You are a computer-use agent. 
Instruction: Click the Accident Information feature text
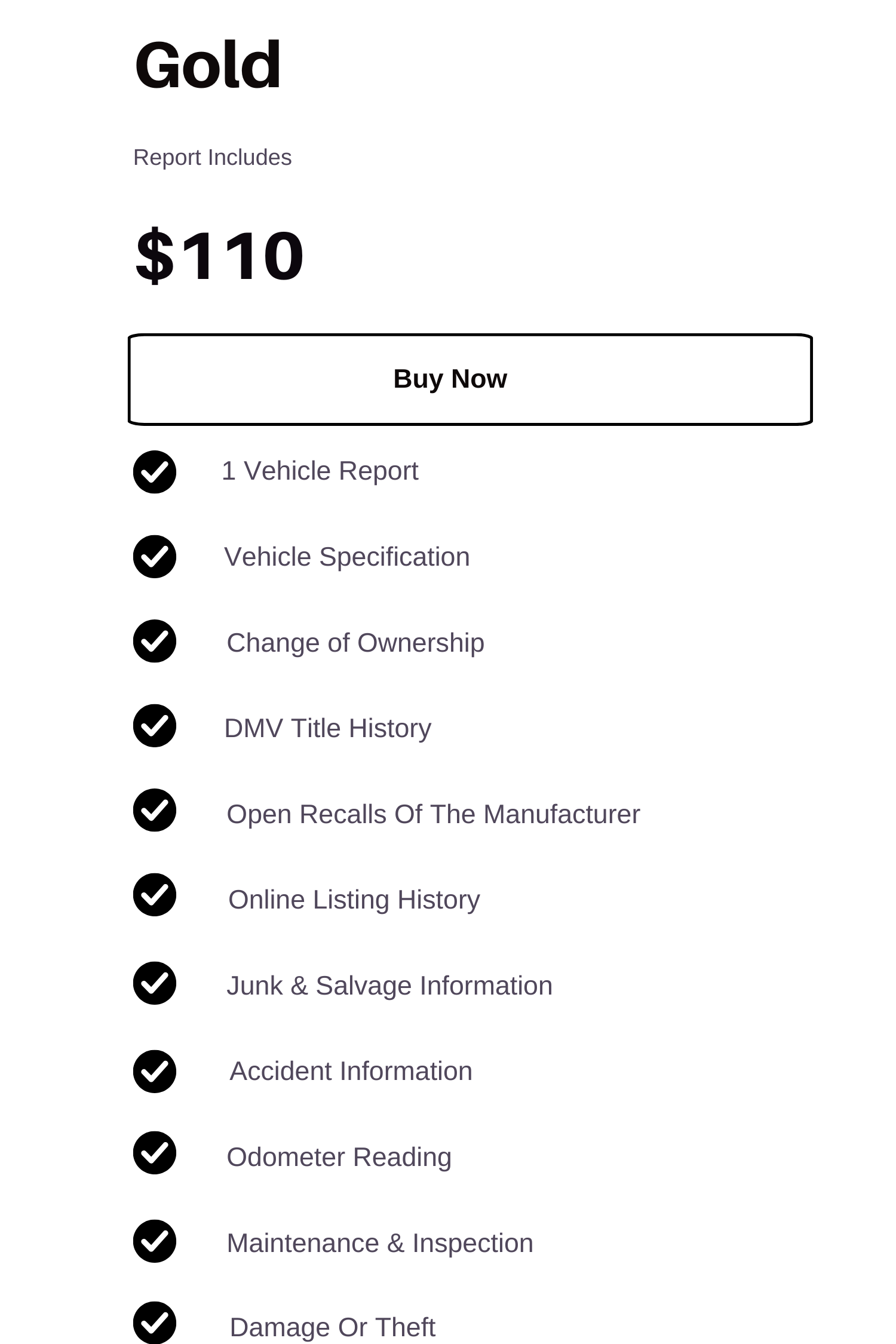pos(351,1072)
